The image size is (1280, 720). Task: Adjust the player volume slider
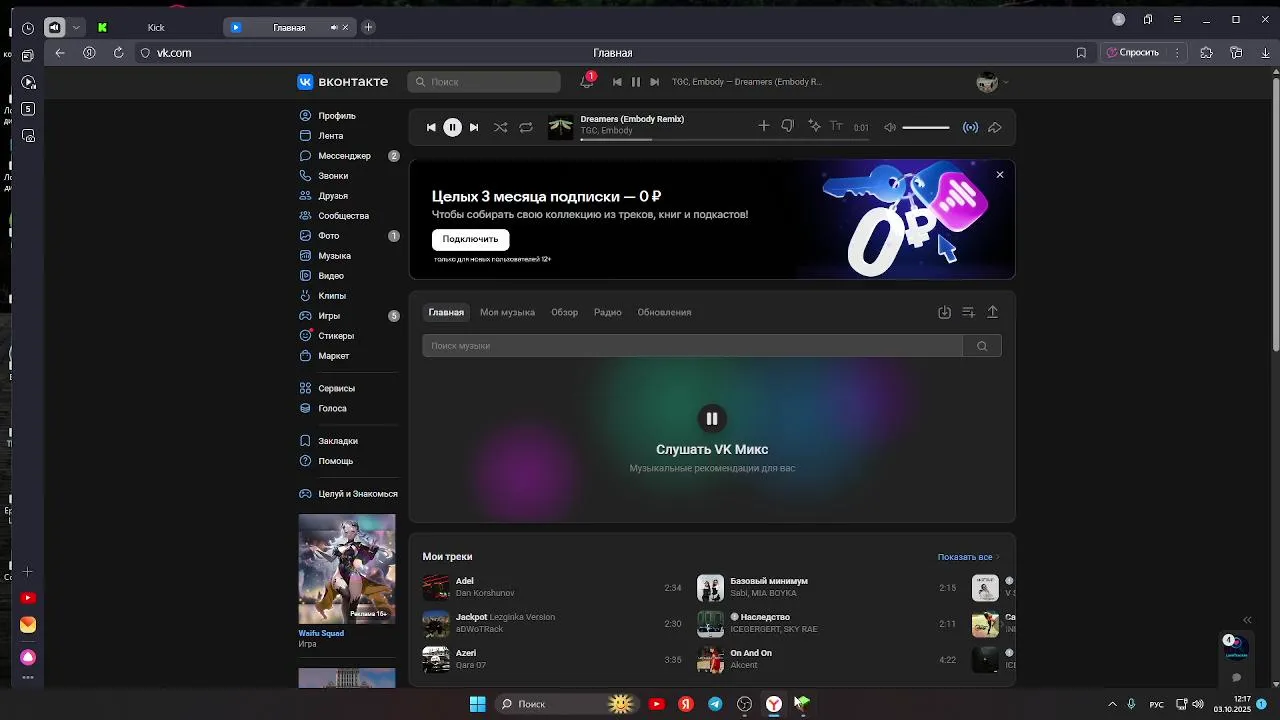926,127
